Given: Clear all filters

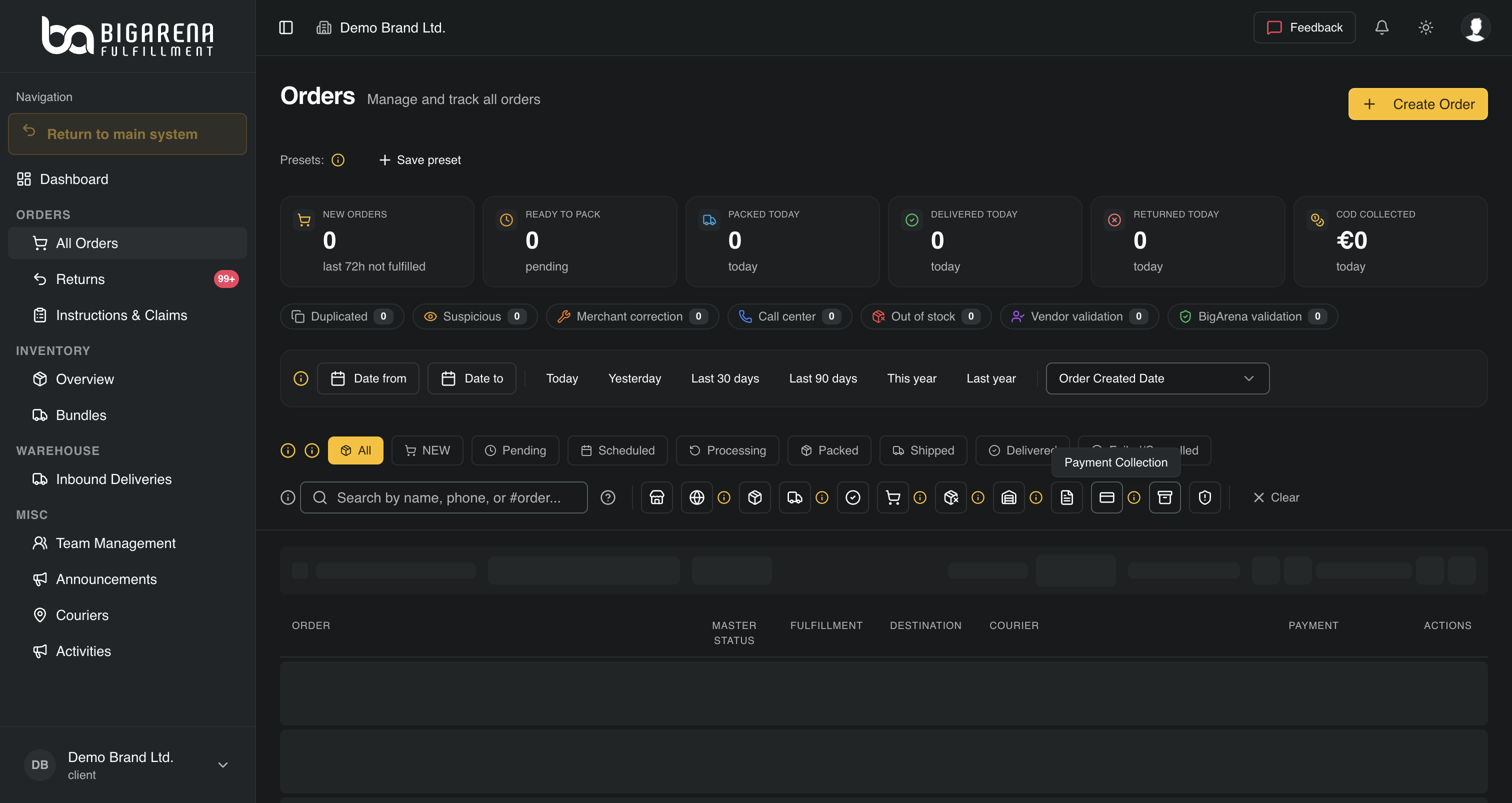Looking at the screenshot, I should (1275, 498).
